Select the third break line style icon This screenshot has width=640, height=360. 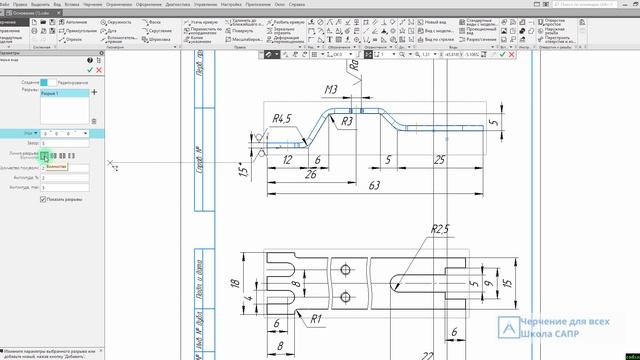(x=62, y=156)
